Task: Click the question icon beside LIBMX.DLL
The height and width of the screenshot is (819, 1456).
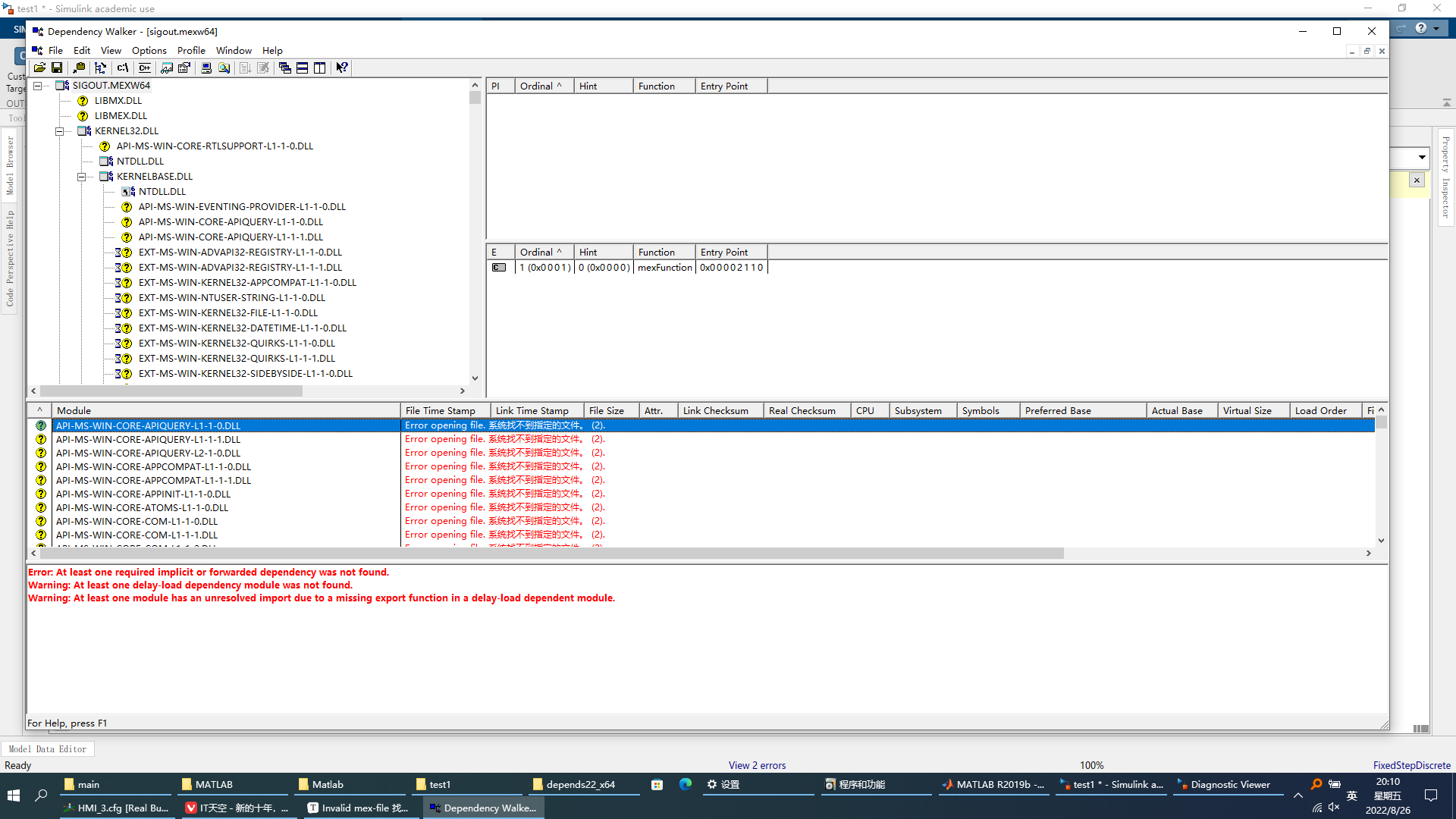Action: pyautogui.click(x=83, y=101)
